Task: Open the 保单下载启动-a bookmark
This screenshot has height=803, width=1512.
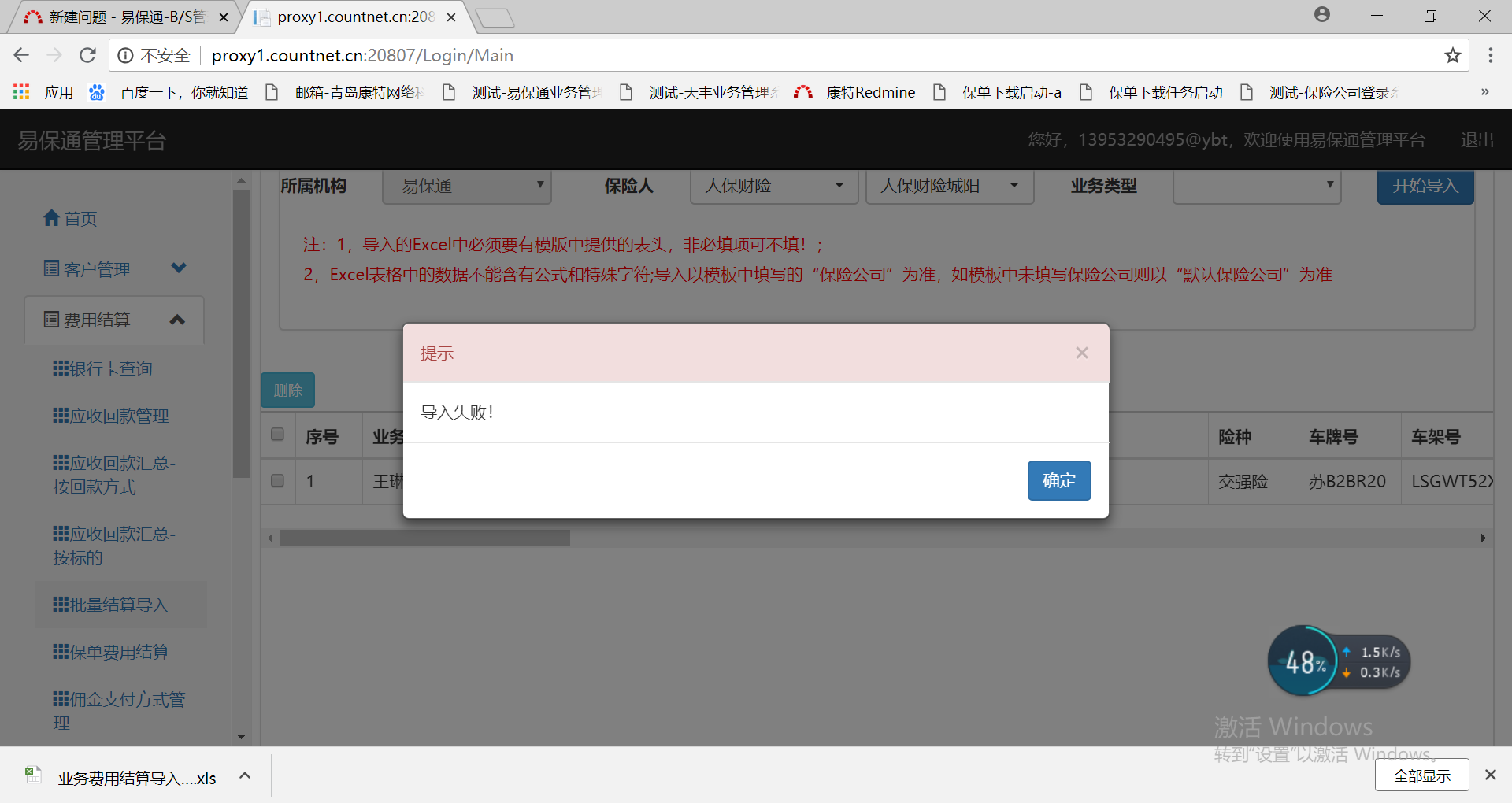Action: click(x=998, y=93)
